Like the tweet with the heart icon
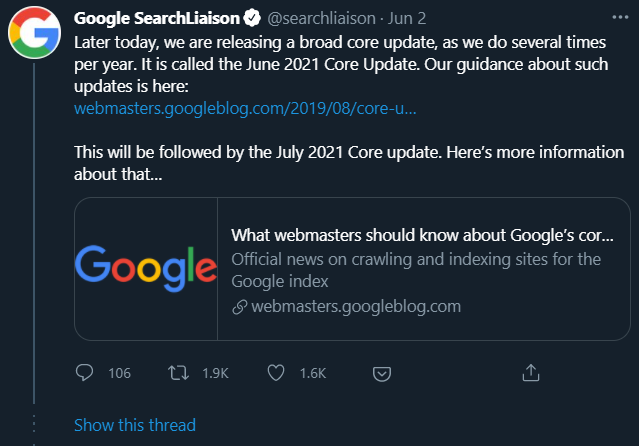This screenshot has height=446, width=639. coord(277,373)
